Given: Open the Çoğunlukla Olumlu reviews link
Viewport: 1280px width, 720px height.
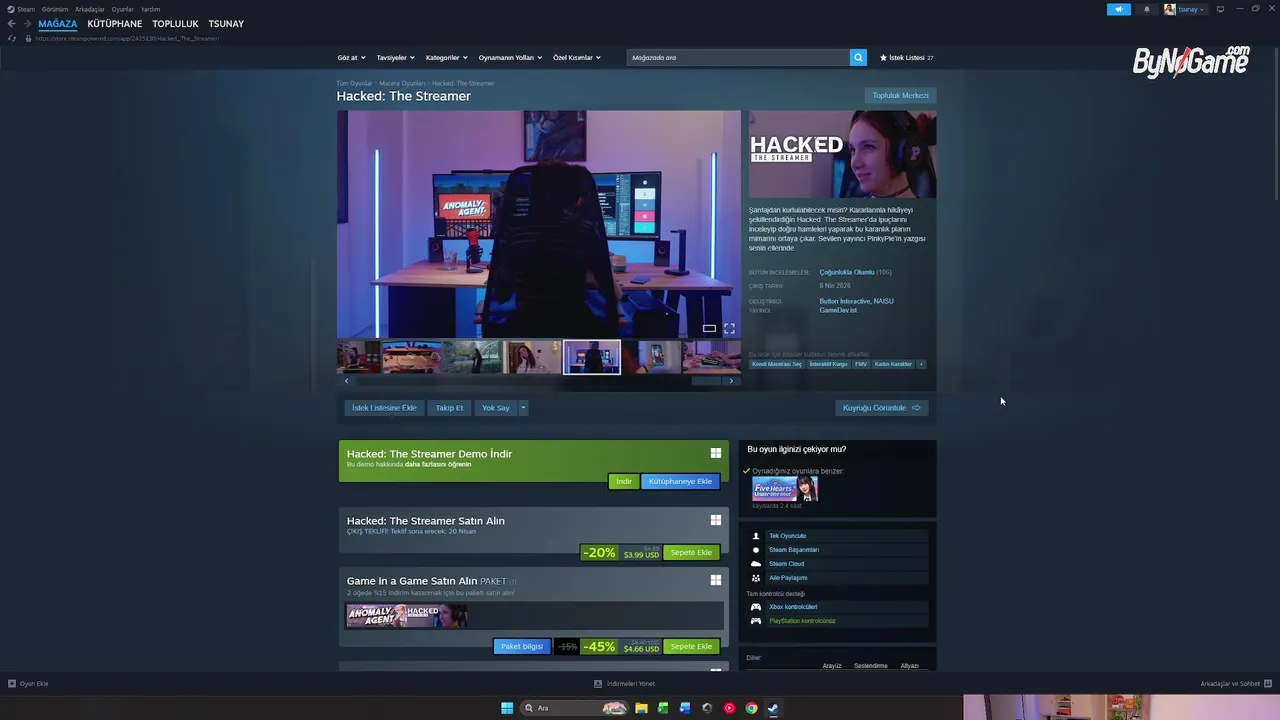Looking at the screenshot, I should pyautogui.click(x=847, y=272).
